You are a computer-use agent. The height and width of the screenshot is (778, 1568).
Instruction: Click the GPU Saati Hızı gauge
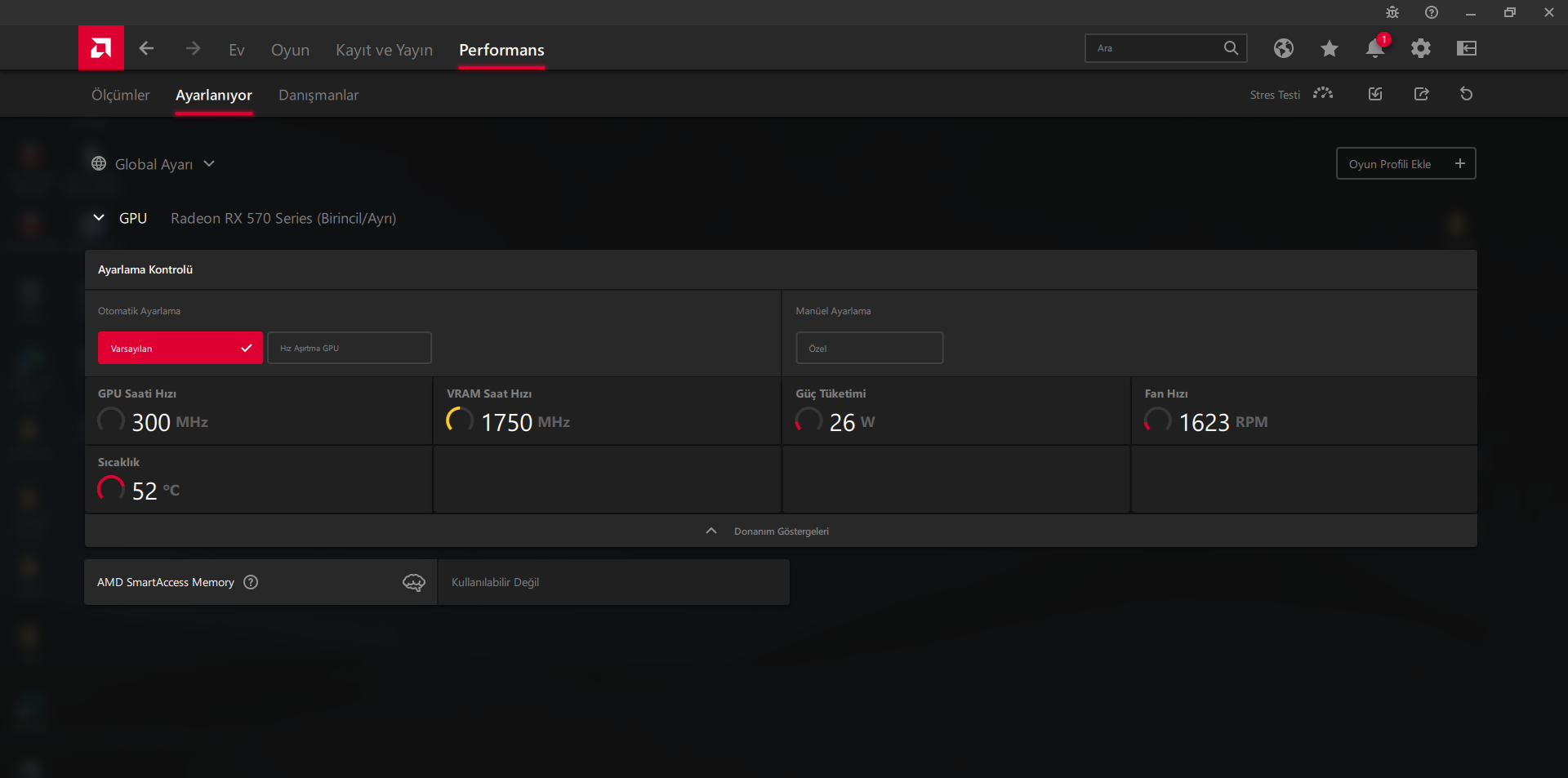tap(111, 420)
